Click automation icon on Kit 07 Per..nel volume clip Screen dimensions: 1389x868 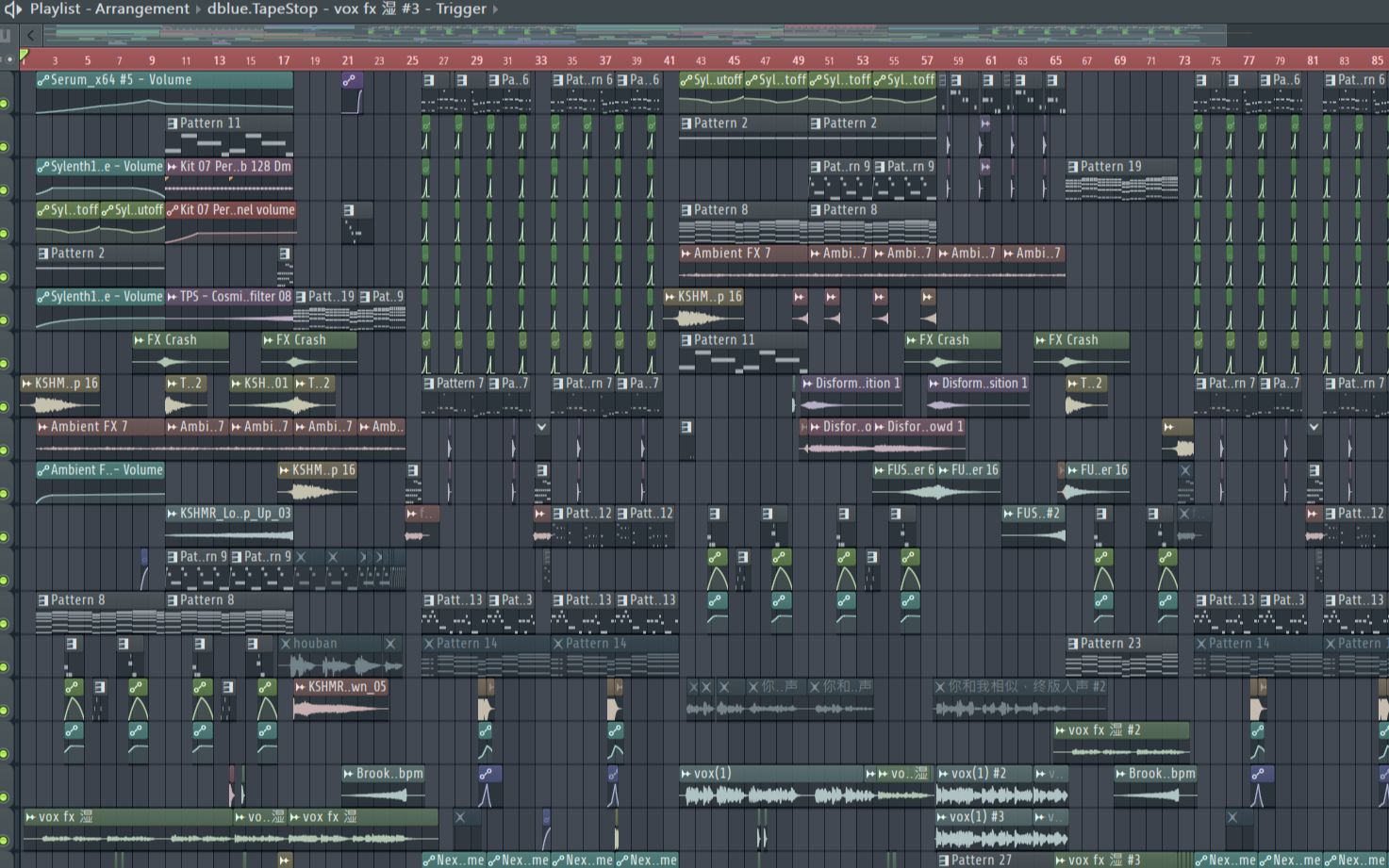point(173,210)
